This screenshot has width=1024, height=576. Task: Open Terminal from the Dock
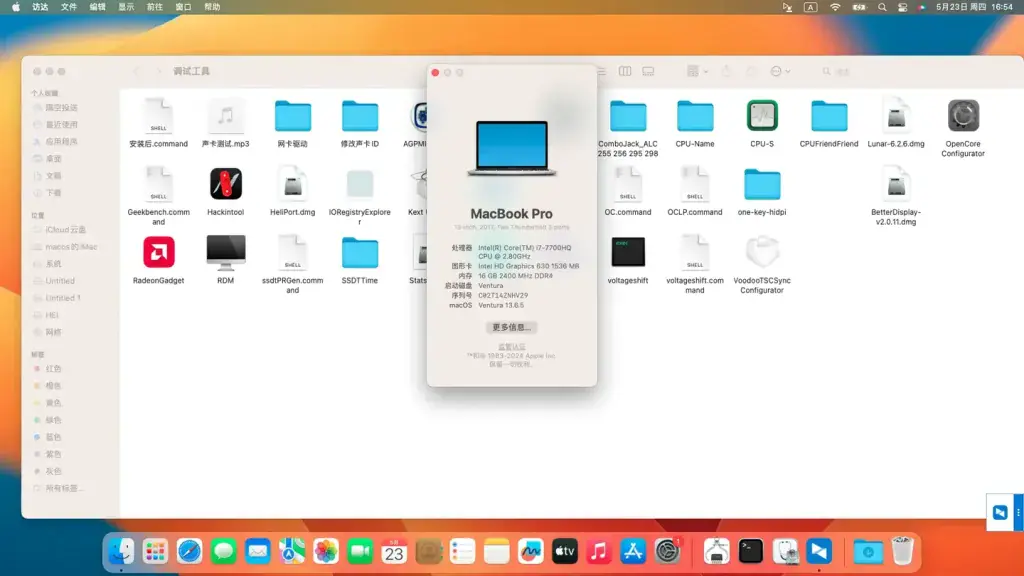click(750, 552)
